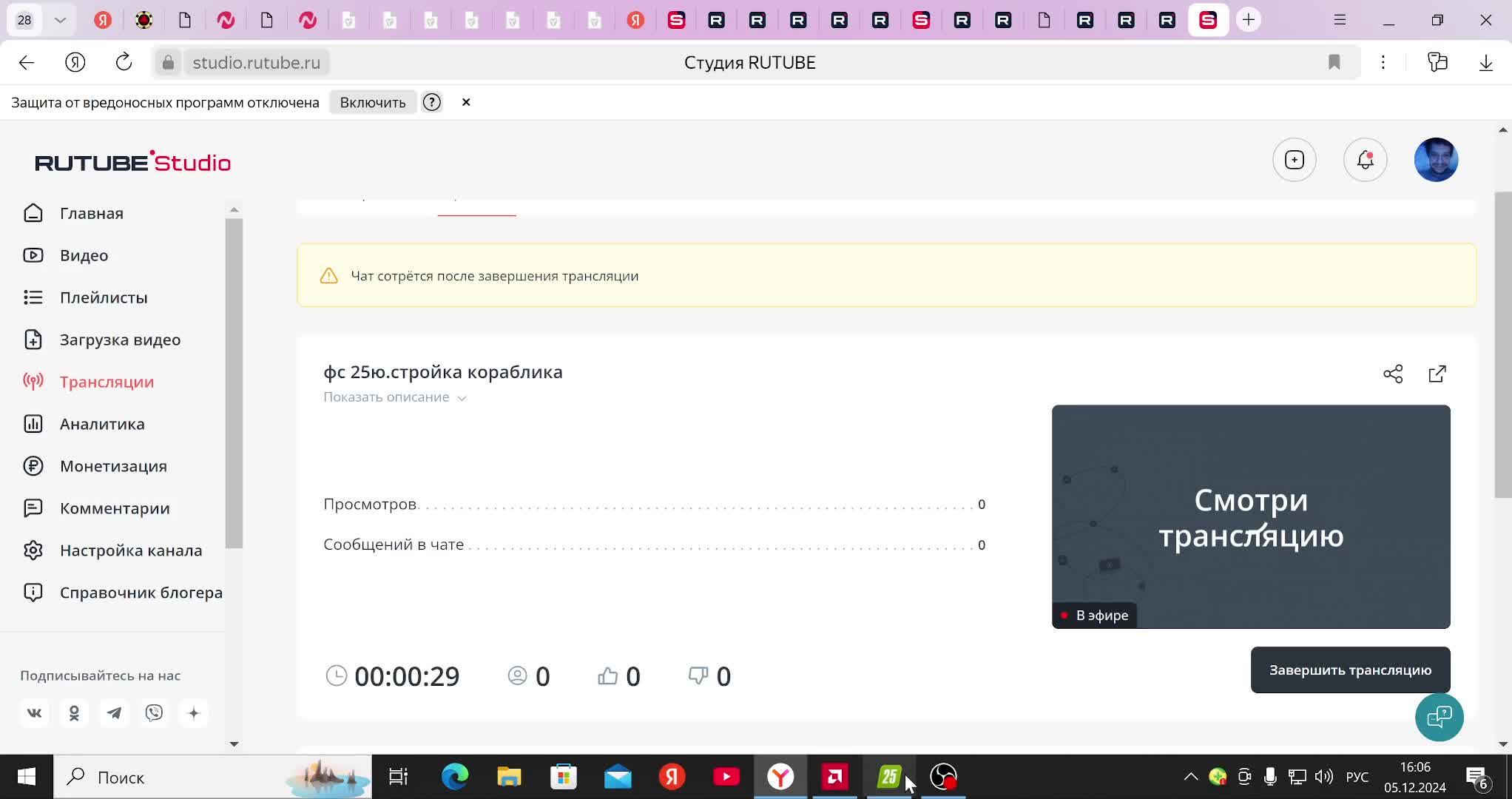Open notifications bell
The image size is (1512, 799).
coord(1366,160)
